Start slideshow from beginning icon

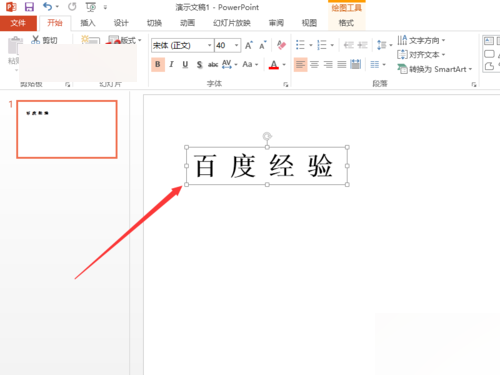pyautogui.click(x=91, y=7)
